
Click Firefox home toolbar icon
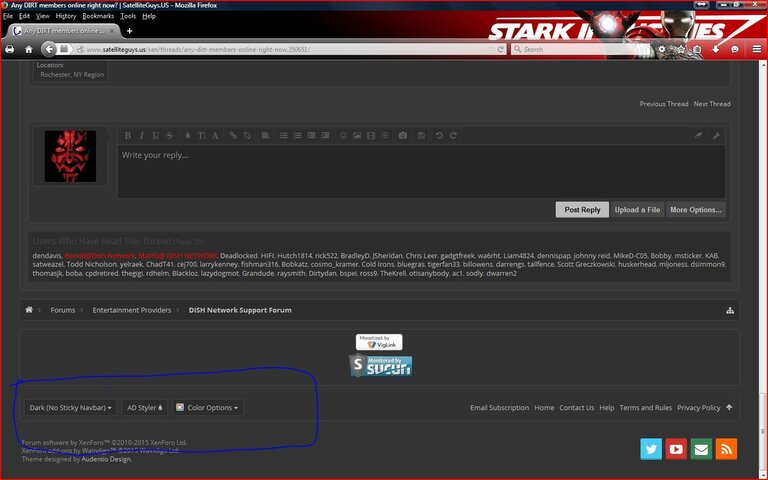click(x=28, y=49)
